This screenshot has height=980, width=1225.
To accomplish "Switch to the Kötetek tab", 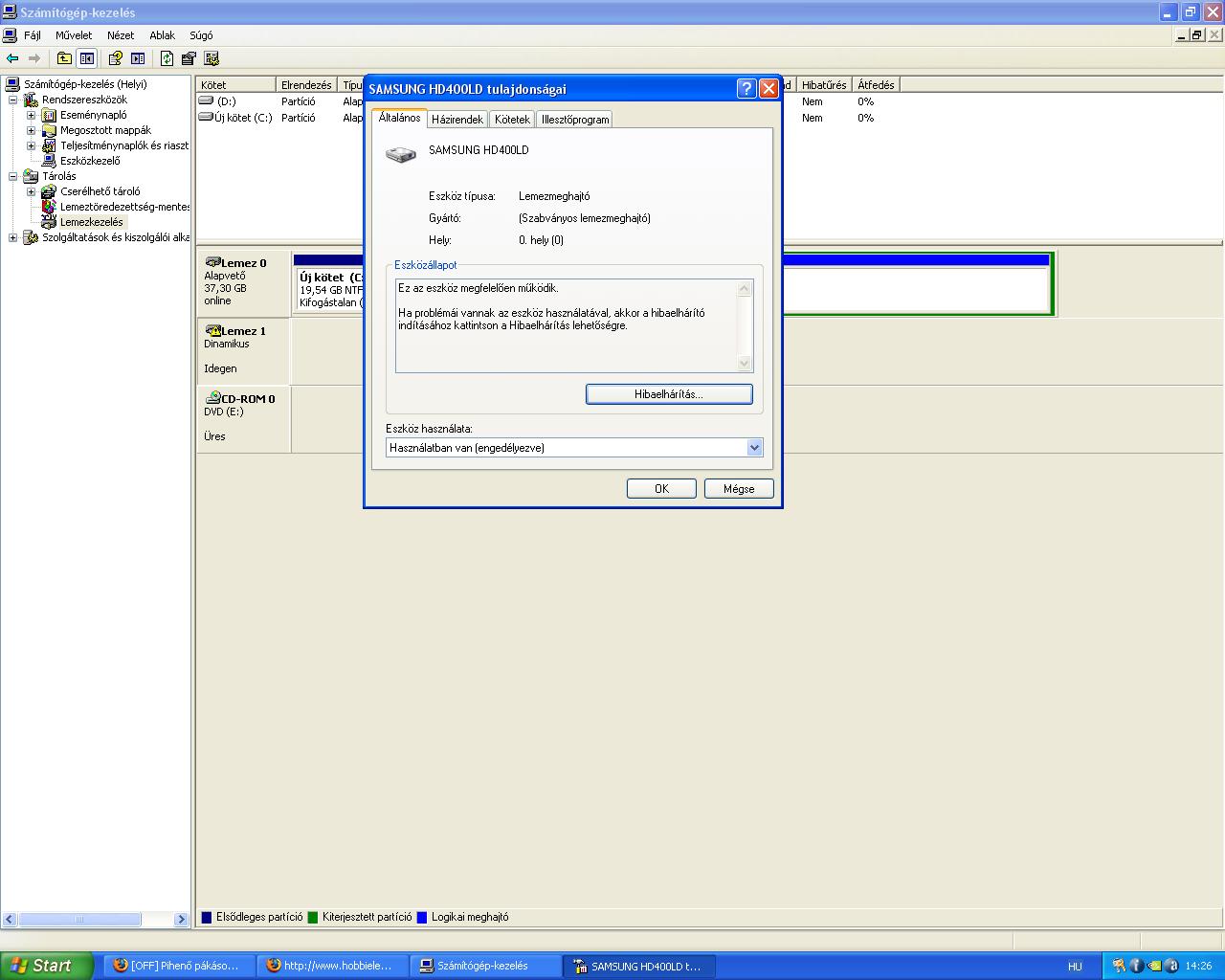I will (x=512, y=120).
